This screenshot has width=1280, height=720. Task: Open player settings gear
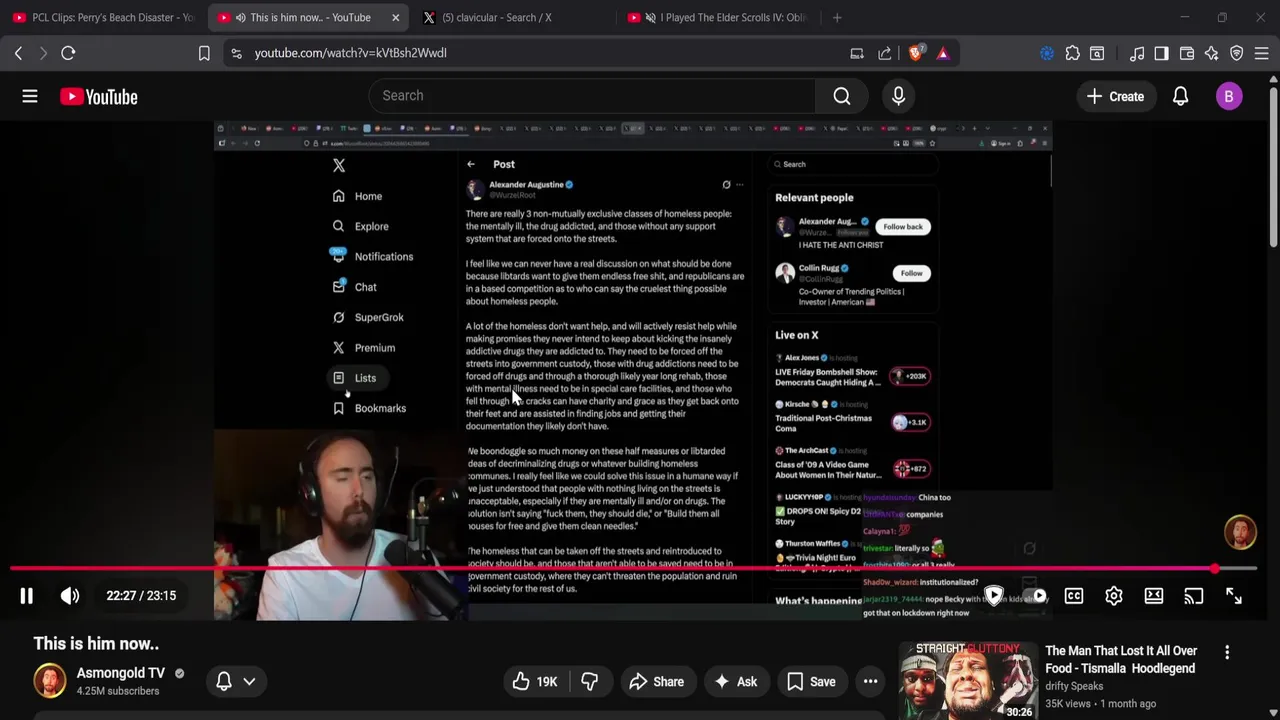point(1114,596)
